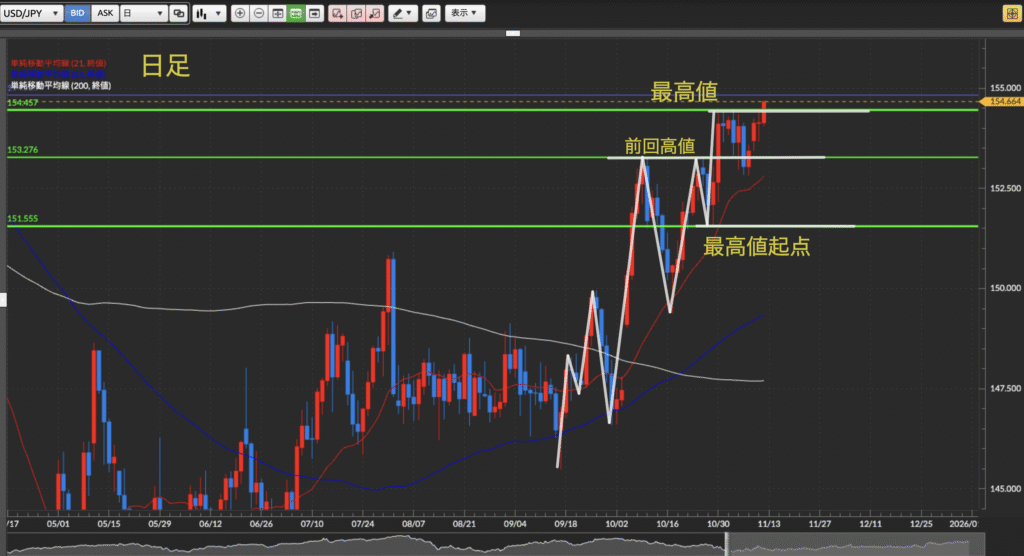Click the zoom in magnifier icon
Screen dimensions: 1024x556
(240, 14)
